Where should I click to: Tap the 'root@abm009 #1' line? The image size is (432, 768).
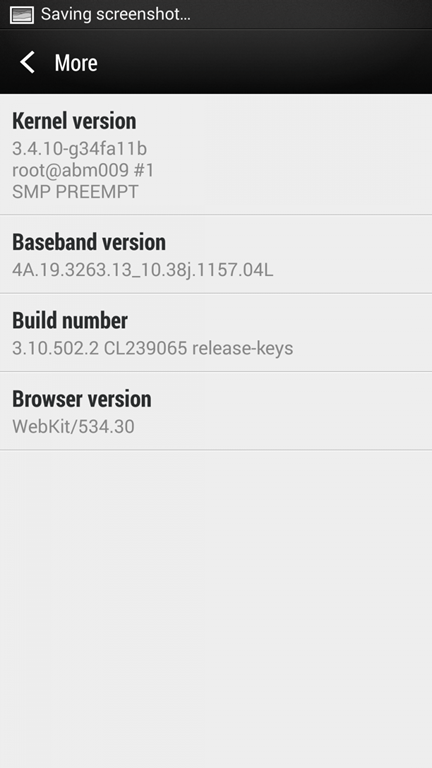point(83,170)
